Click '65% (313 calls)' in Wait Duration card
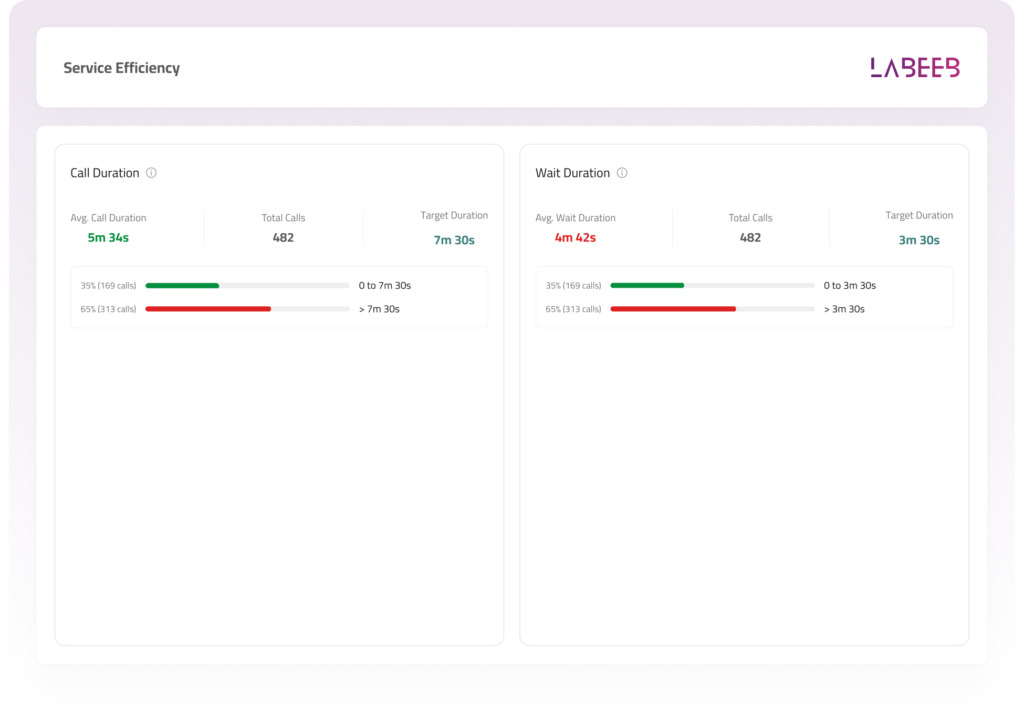 [x=573, y=309]
